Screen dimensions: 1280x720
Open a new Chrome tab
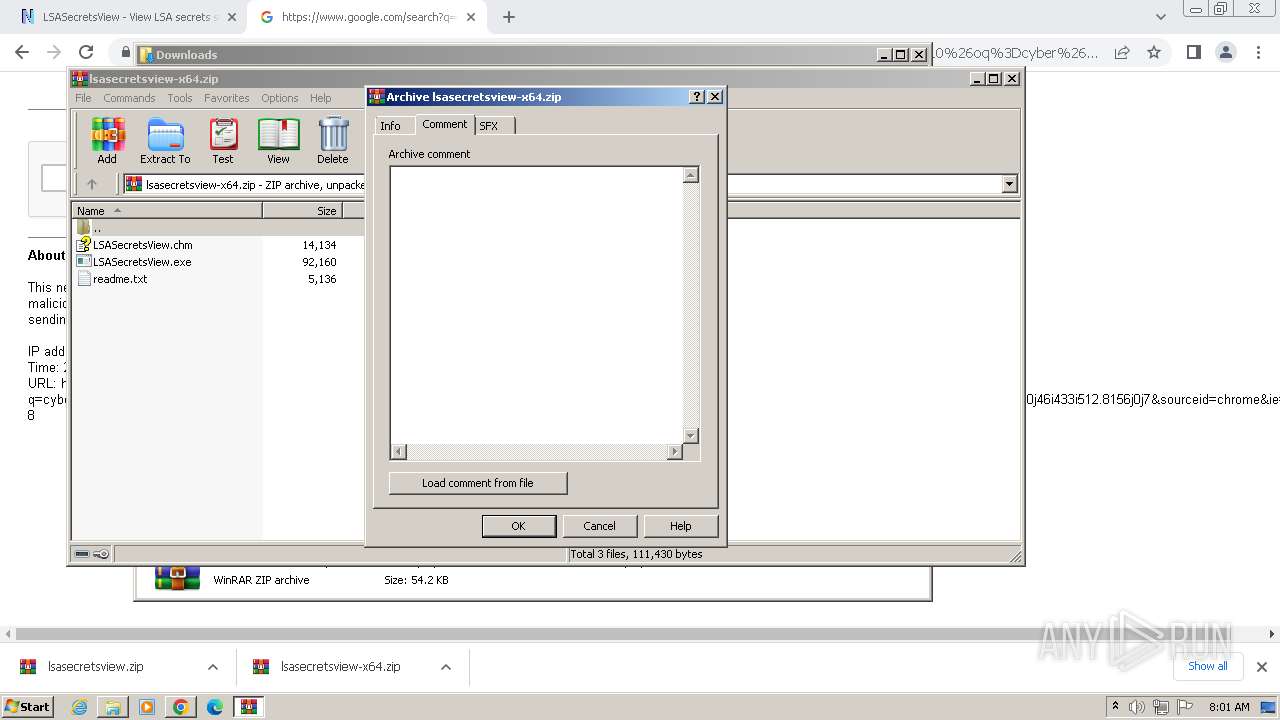click(x=509, y=17)
